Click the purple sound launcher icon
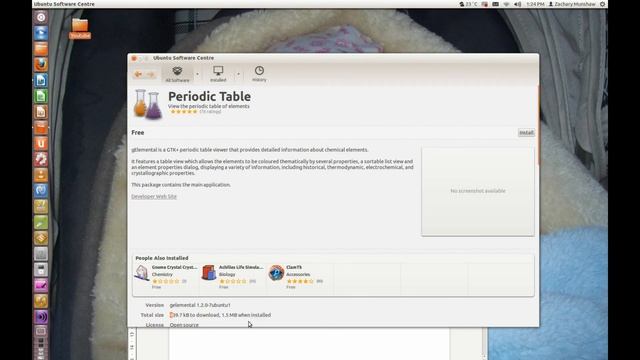640x360 pixels. pos(41,317)
